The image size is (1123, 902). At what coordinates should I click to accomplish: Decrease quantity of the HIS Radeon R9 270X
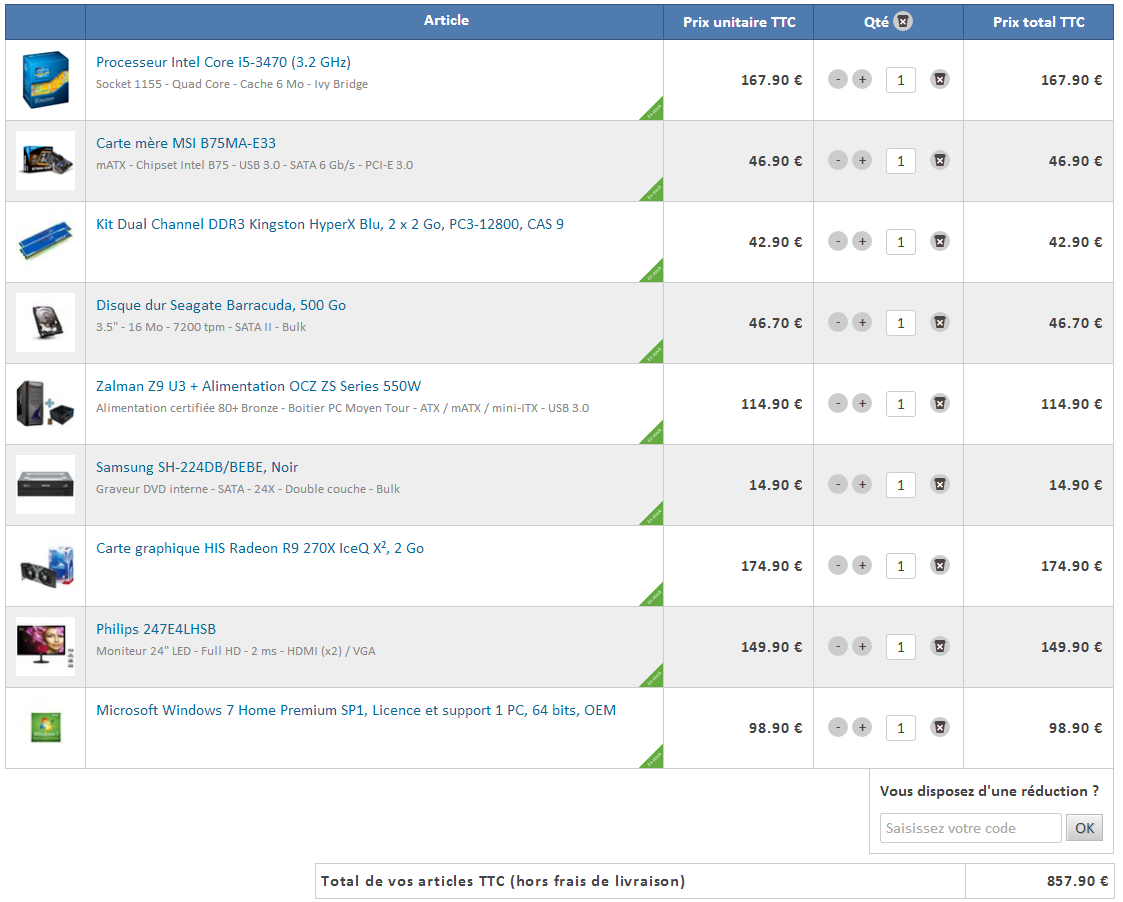click(838, 565)
